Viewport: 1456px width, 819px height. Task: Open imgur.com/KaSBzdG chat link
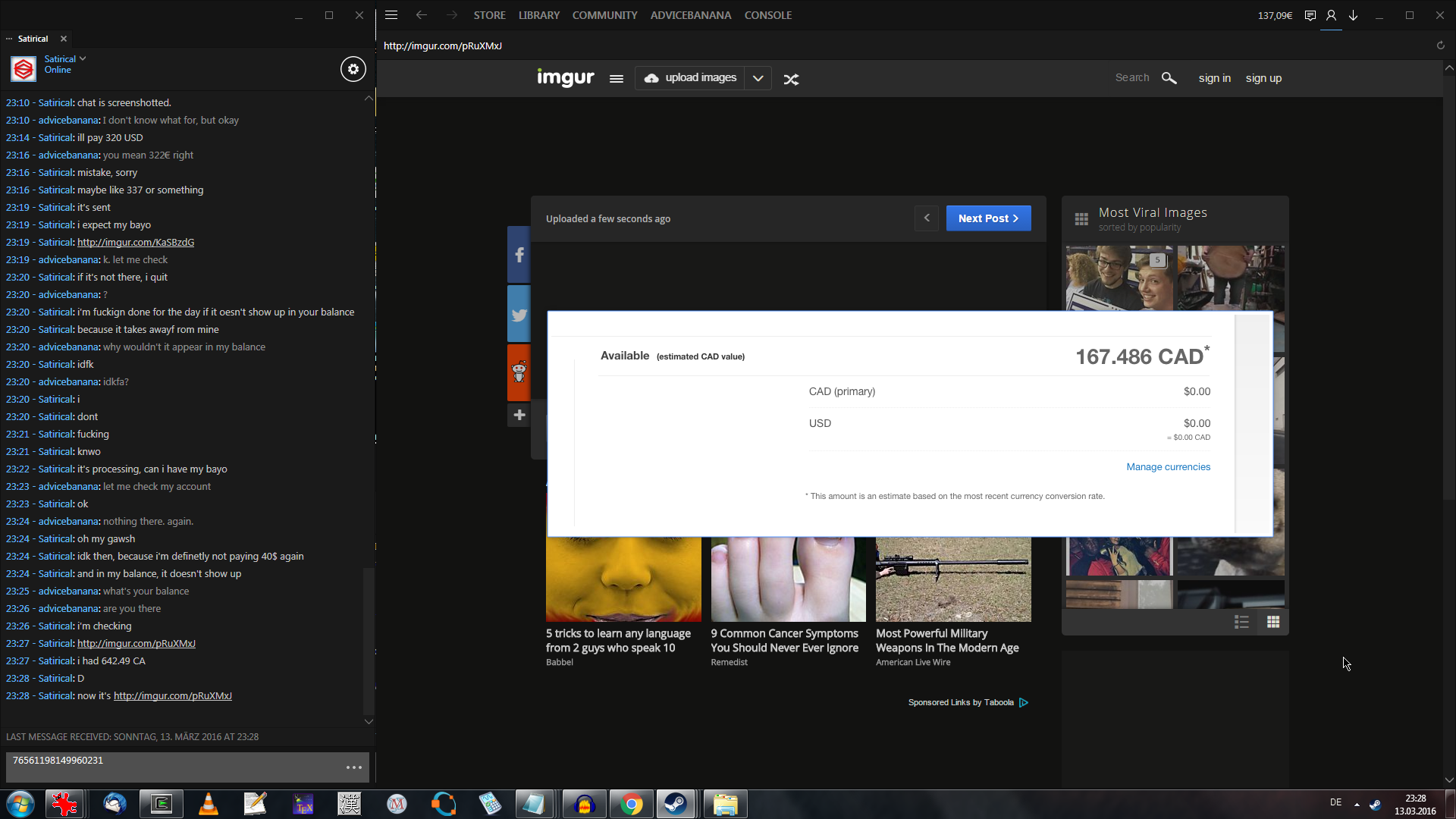click(x=136, y=242)
